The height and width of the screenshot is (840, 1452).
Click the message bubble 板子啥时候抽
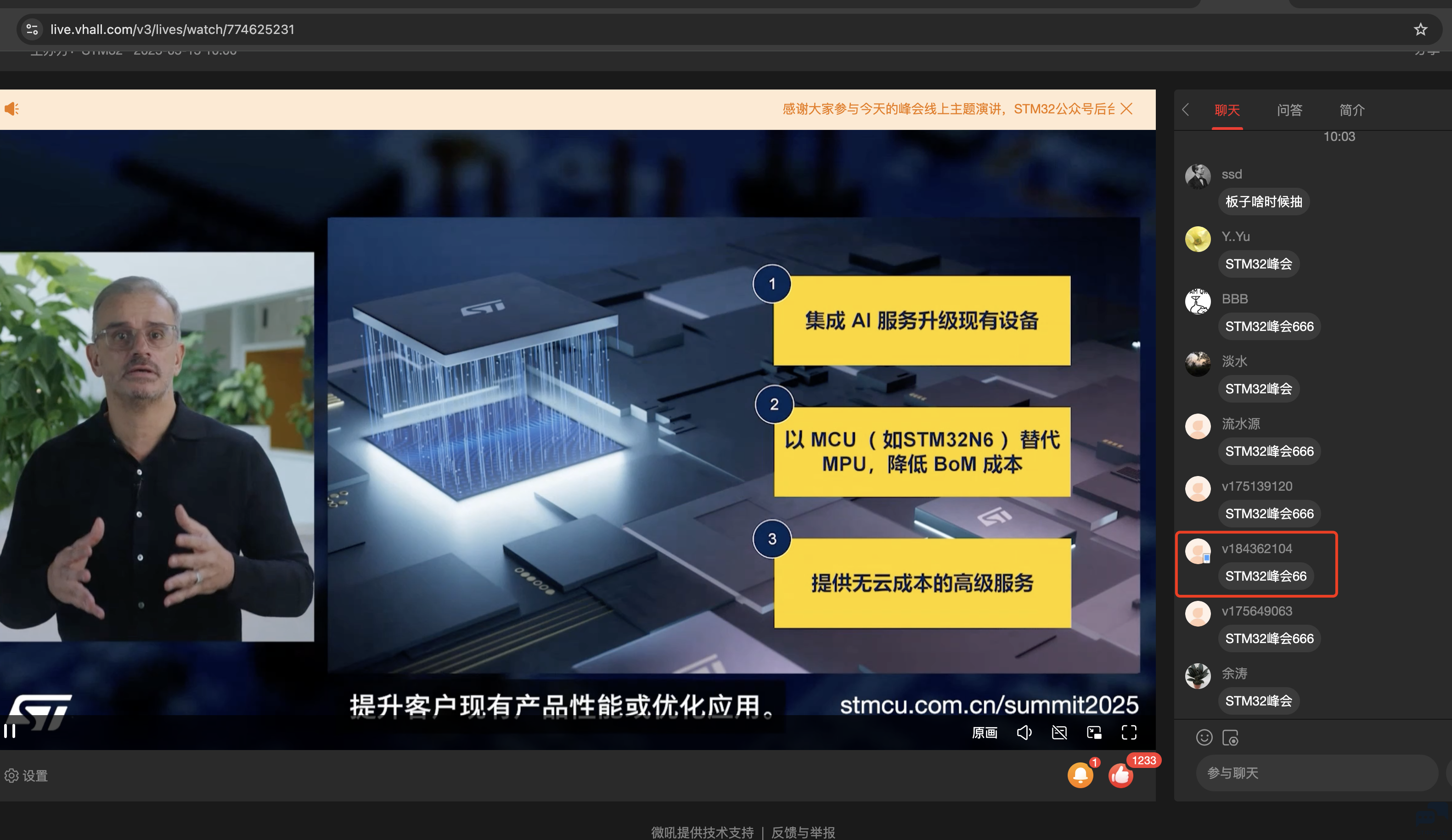pyautogui.click(x=1264, y=202)
